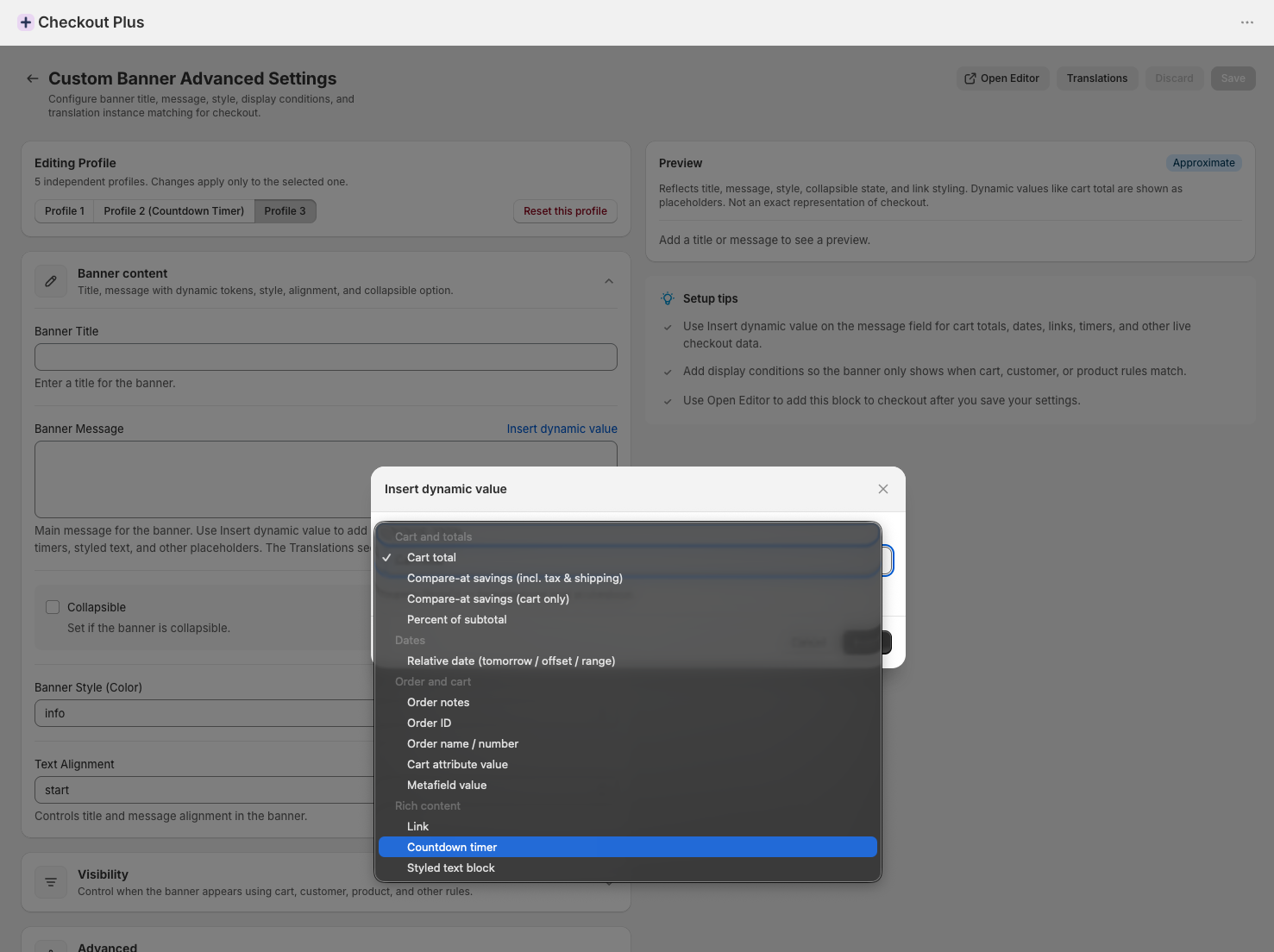The image size is (1274, 952).
Task: Select Relative date (tomorrow / offset / range)
Action: pos(628,661)
